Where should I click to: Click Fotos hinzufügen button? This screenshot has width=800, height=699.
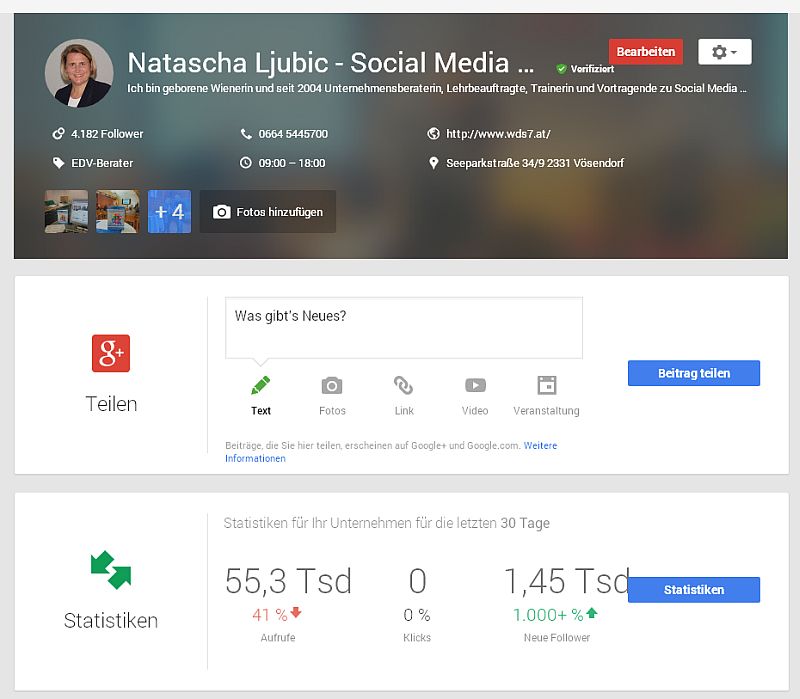tap(268, 212)
